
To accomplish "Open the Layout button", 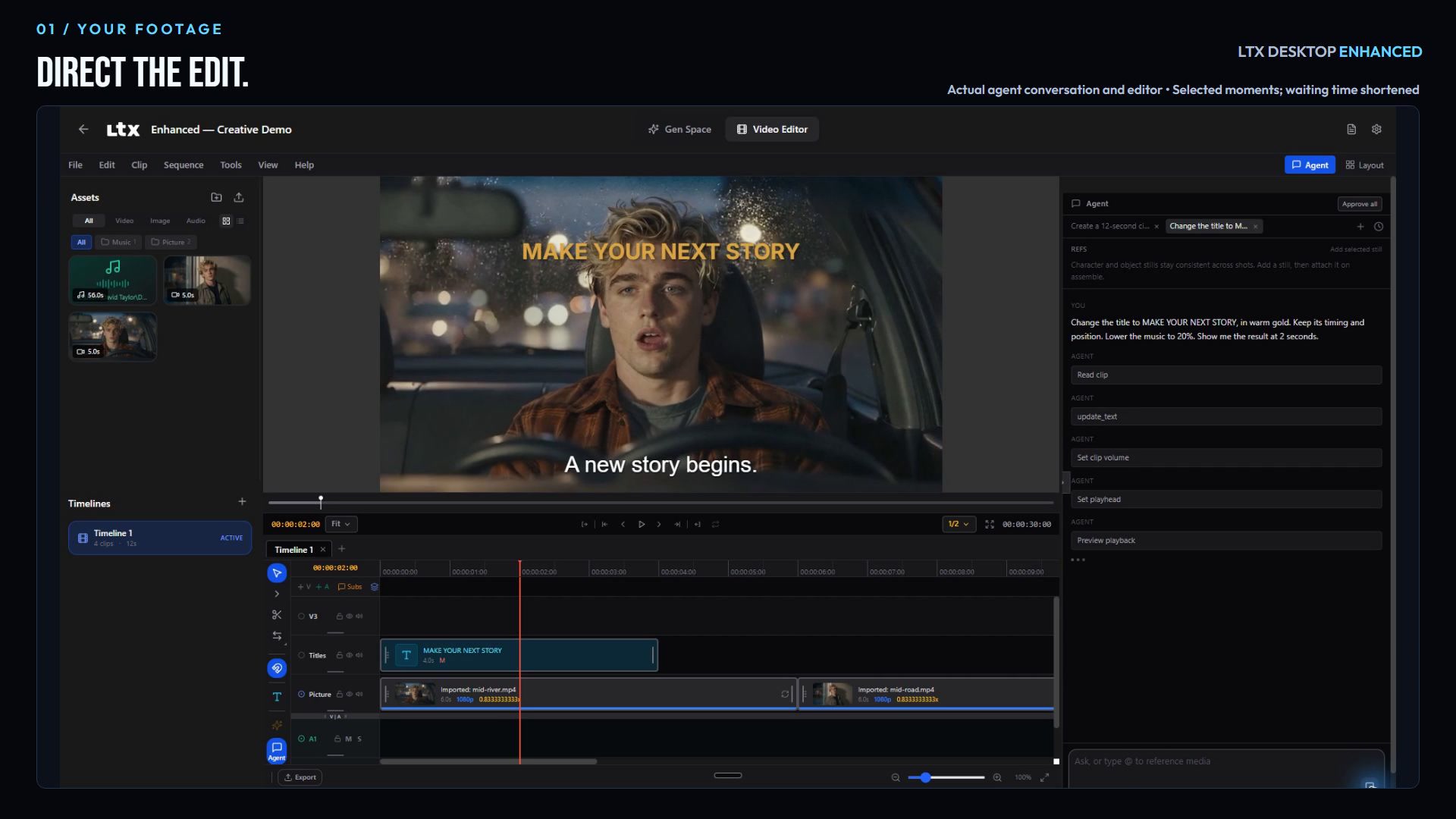I will 1365,165.
